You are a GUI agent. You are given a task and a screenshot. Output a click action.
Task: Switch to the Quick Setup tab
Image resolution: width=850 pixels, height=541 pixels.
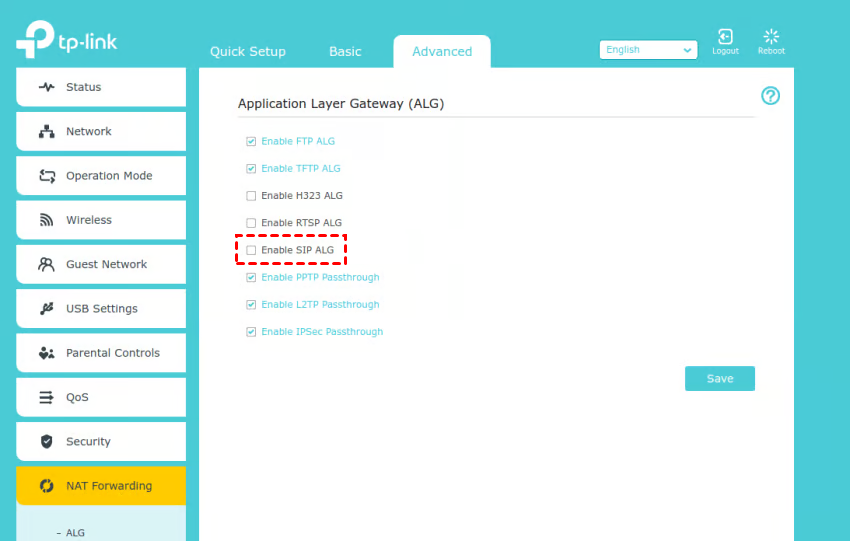tap(247, 52)
